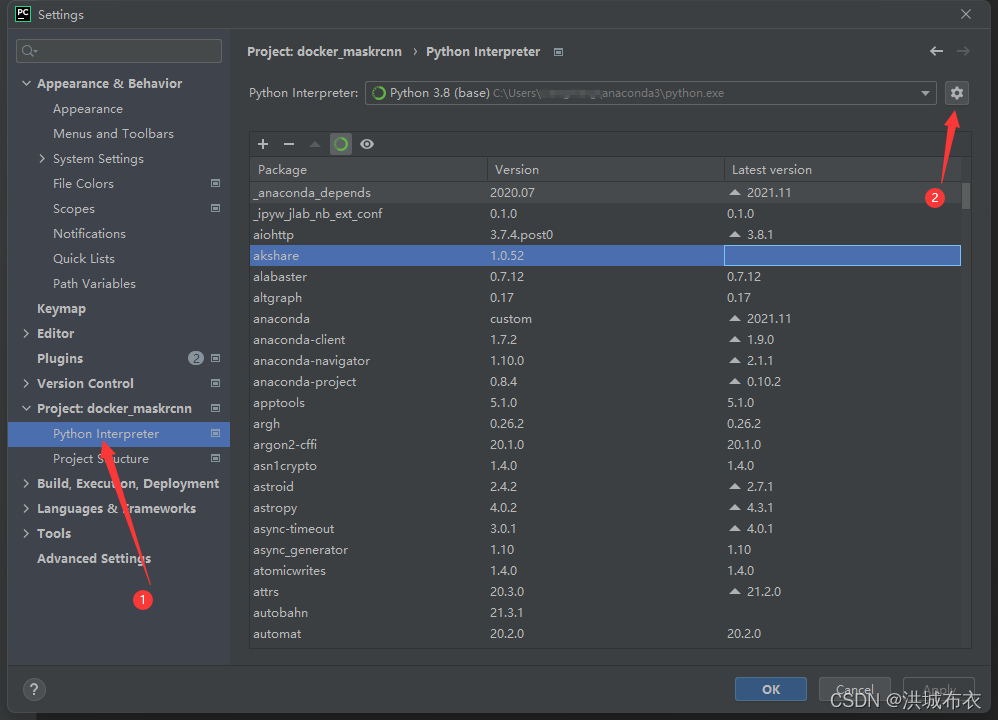Close the Settings dialog
Image resolution: width=998 pixels, height=720 pixels.
pos(966,14)
